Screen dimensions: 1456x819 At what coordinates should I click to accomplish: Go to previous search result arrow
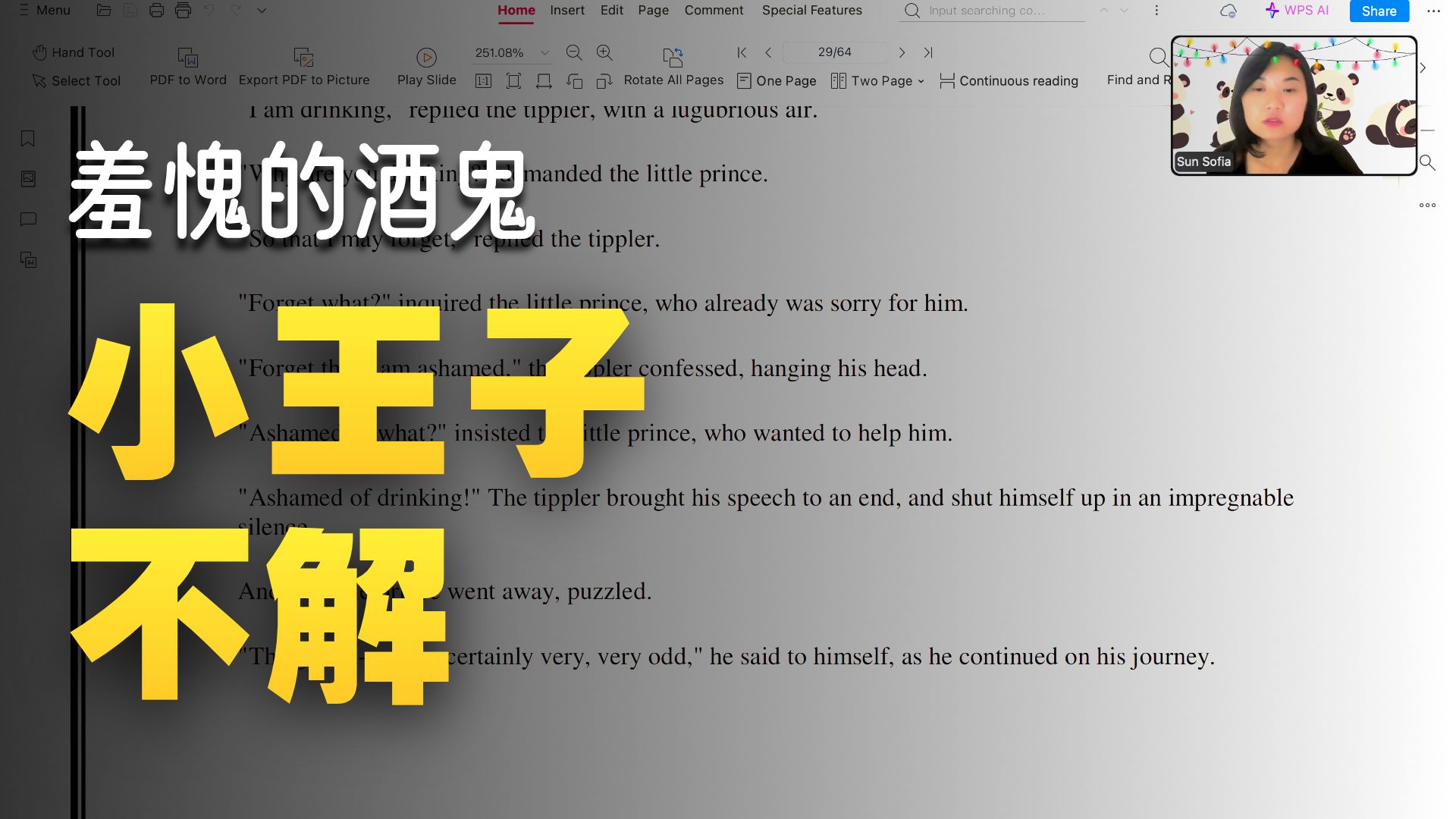coord(1104,11)
